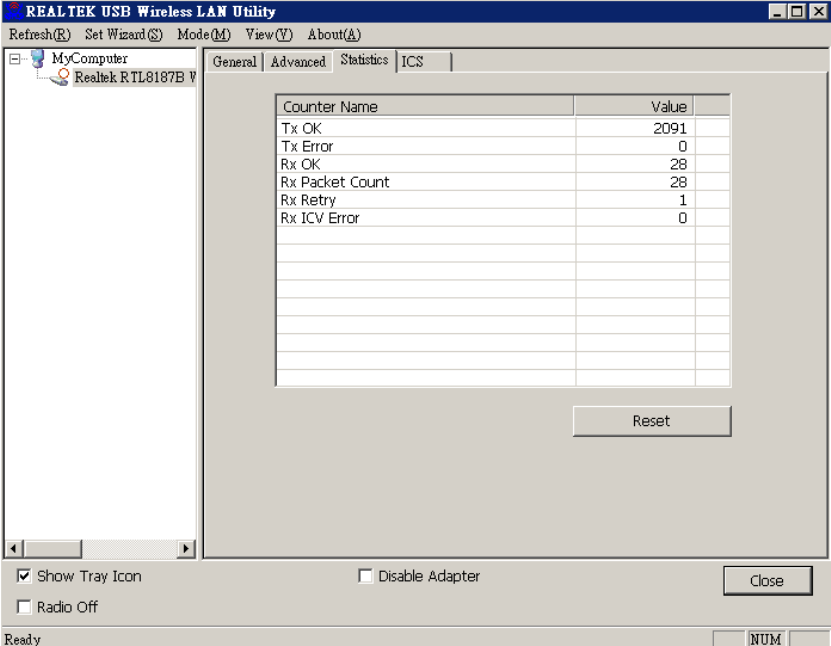Click the wireless adapter icon in tree

click(x=59, y=77)
